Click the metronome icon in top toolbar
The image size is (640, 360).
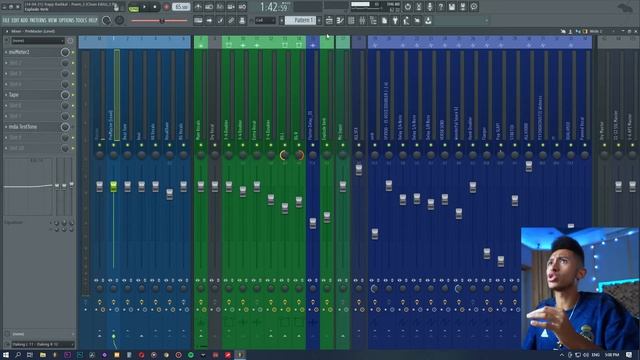point(198,7)
